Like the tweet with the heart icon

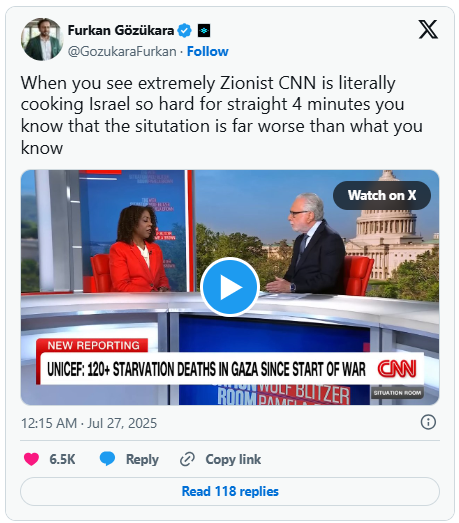click(31, 459)
